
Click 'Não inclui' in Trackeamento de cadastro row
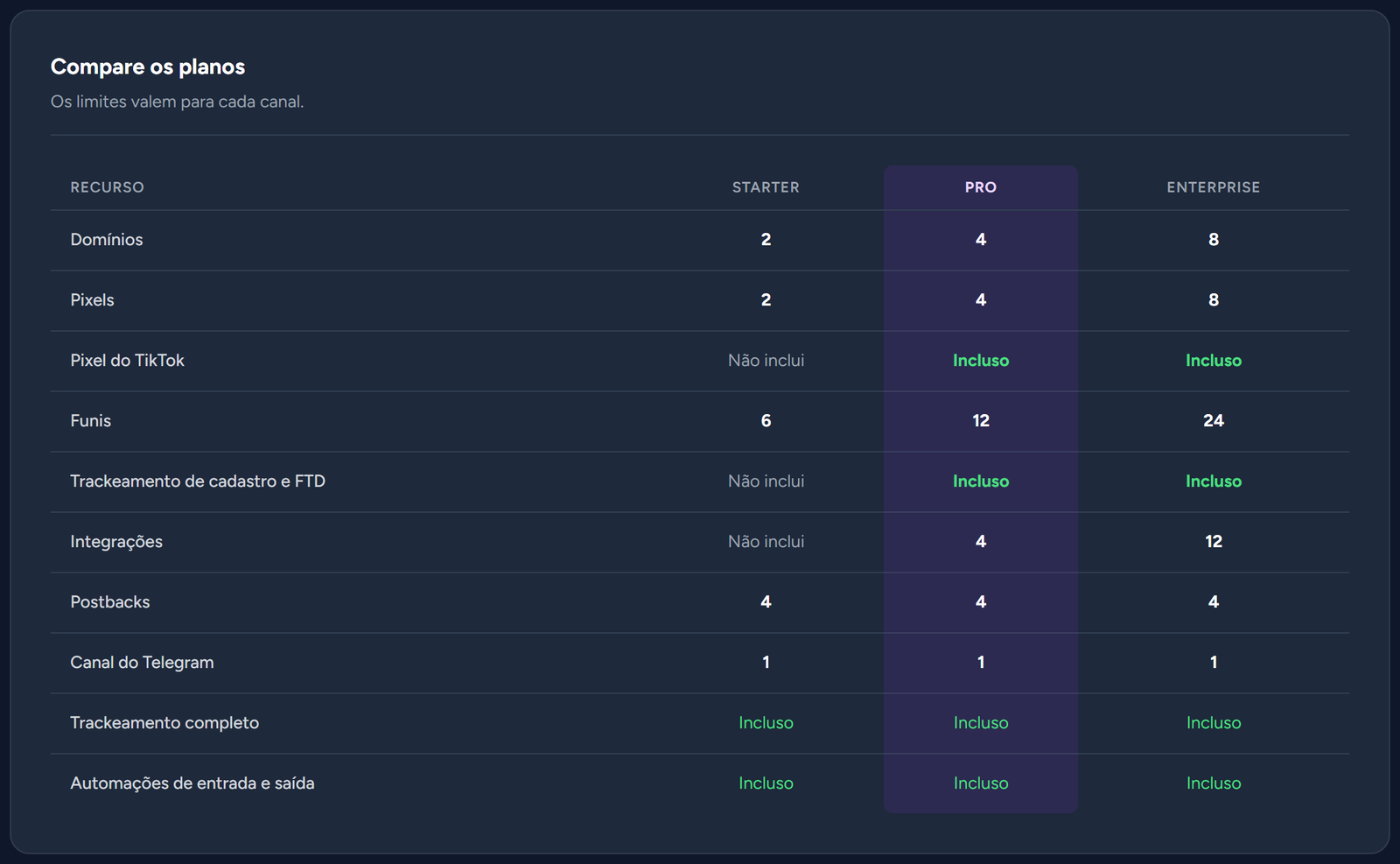766,481
